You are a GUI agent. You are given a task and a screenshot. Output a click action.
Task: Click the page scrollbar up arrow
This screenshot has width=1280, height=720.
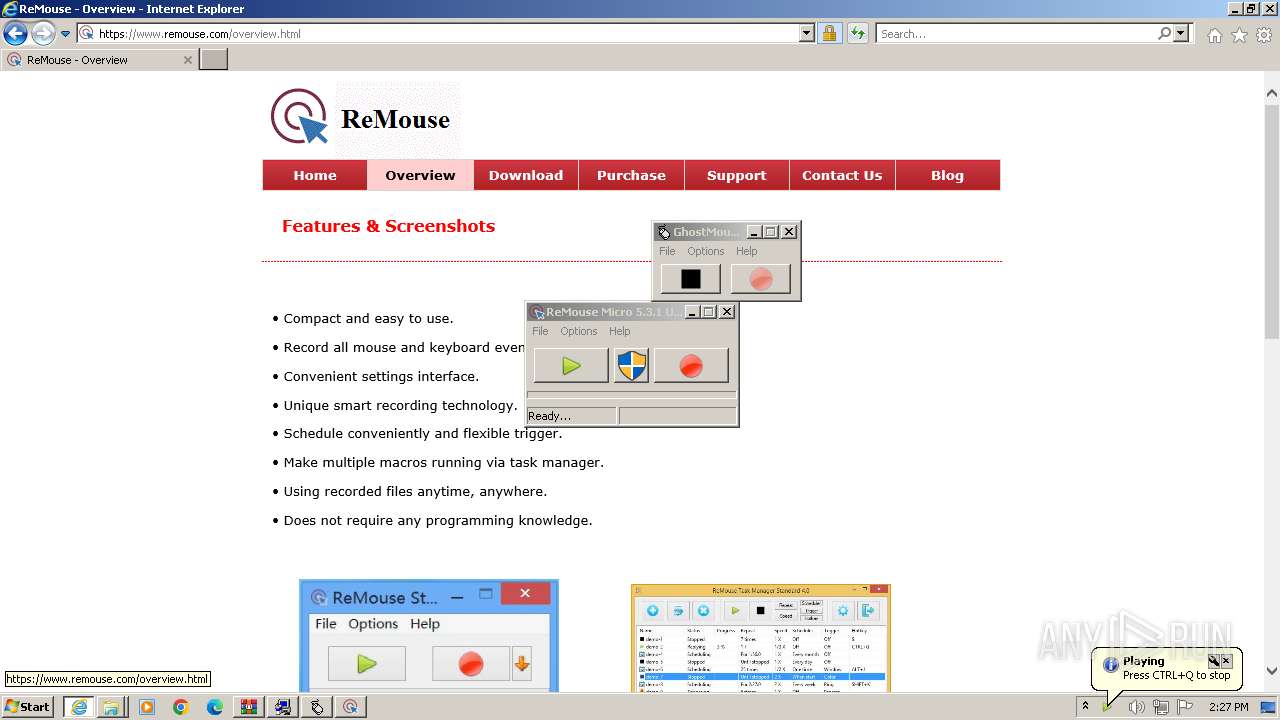1272,93
